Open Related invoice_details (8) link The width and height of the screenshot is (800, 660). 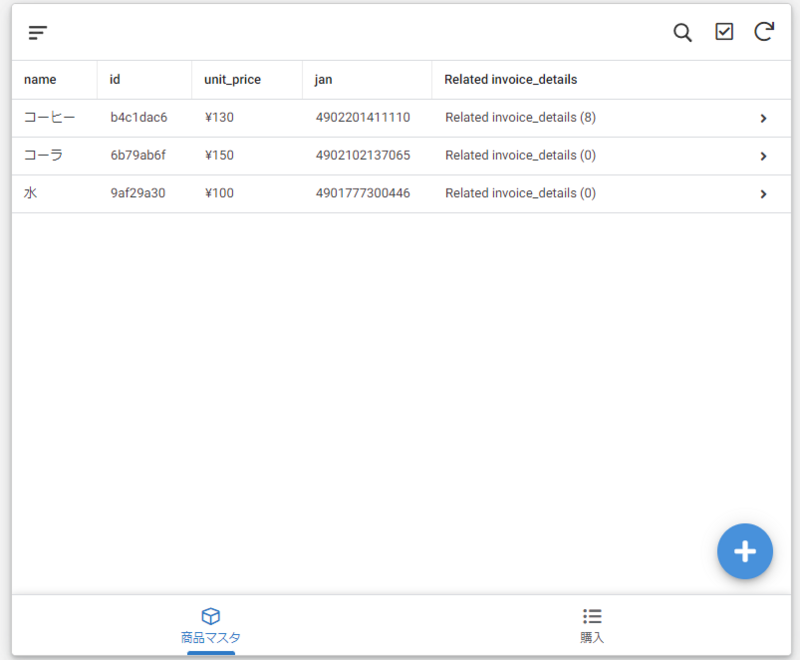pos(520,117)
